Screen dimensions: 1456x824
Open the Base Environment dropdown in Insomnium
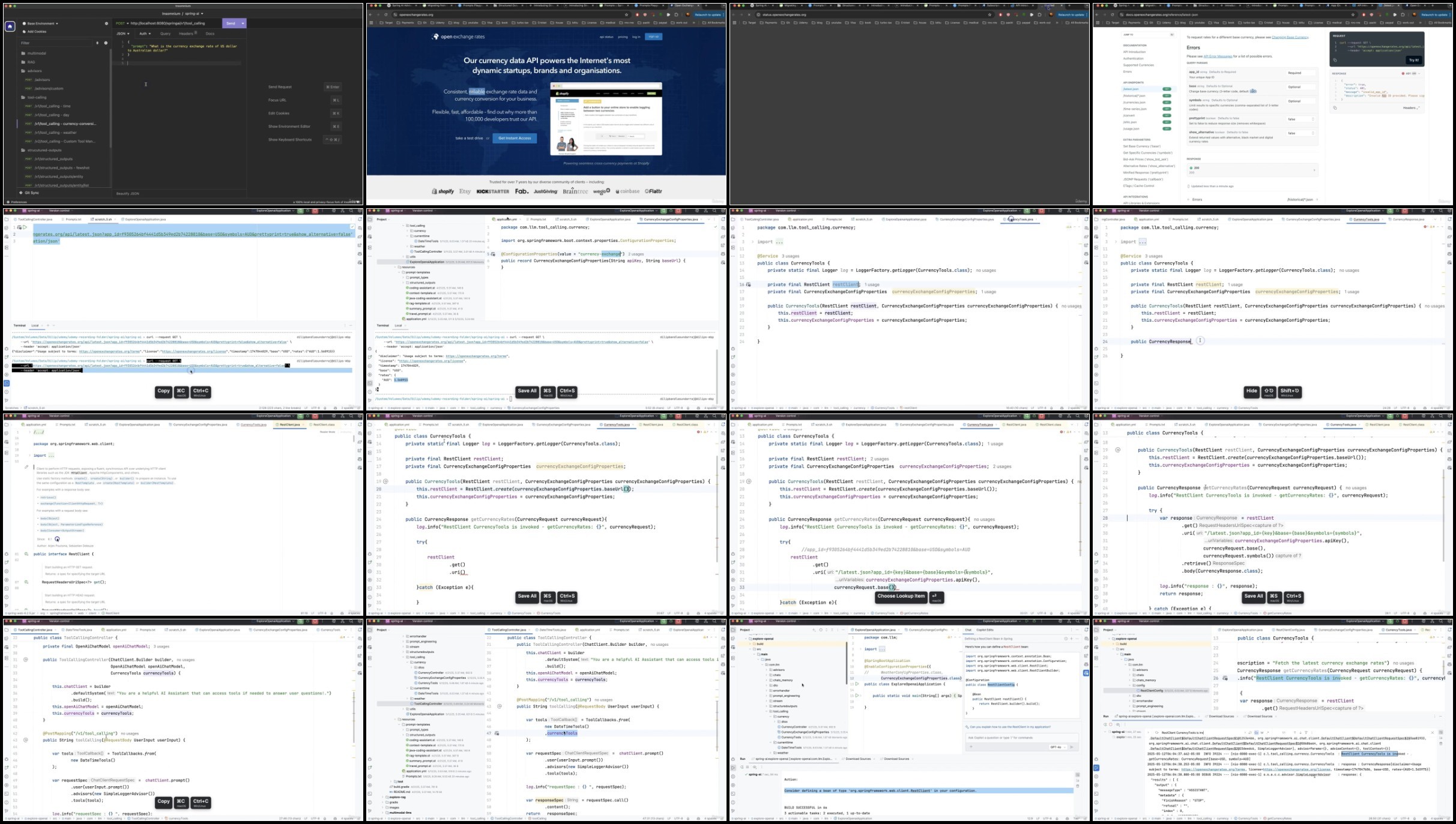[x=41, y=23]
